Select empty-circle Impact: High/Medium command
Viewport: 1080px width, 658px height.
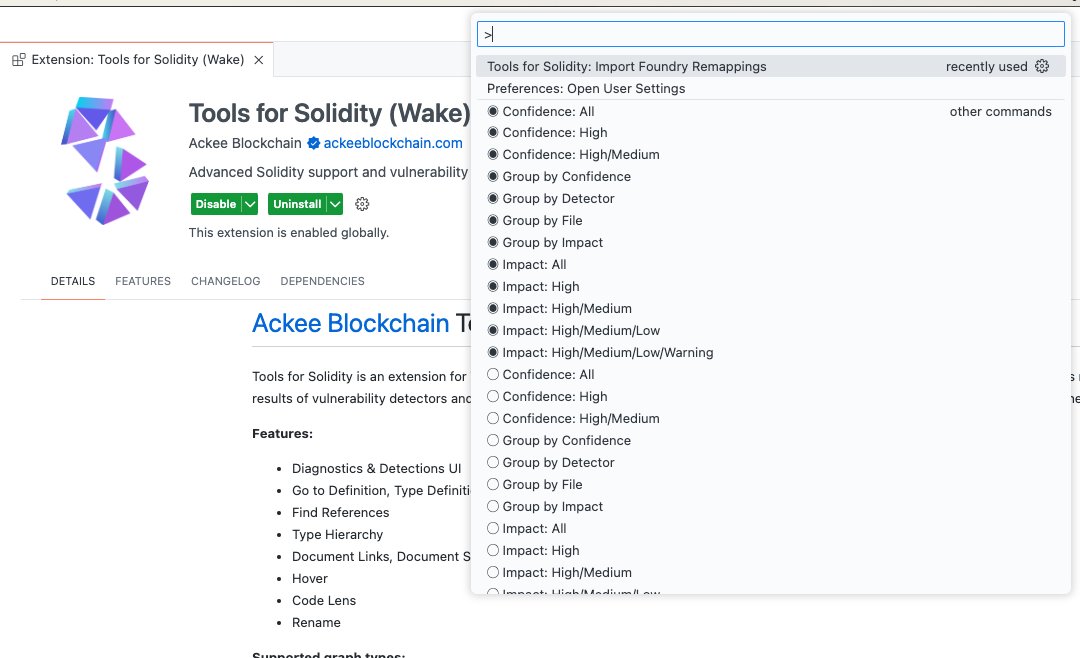(771, 573)
